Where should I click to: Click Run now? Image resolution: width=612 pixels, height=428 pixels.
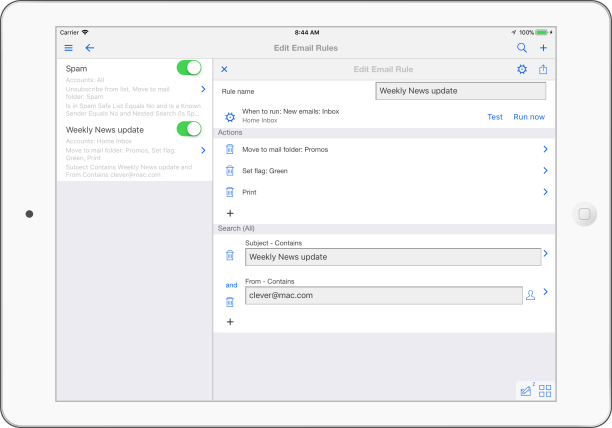coord(529,117)
